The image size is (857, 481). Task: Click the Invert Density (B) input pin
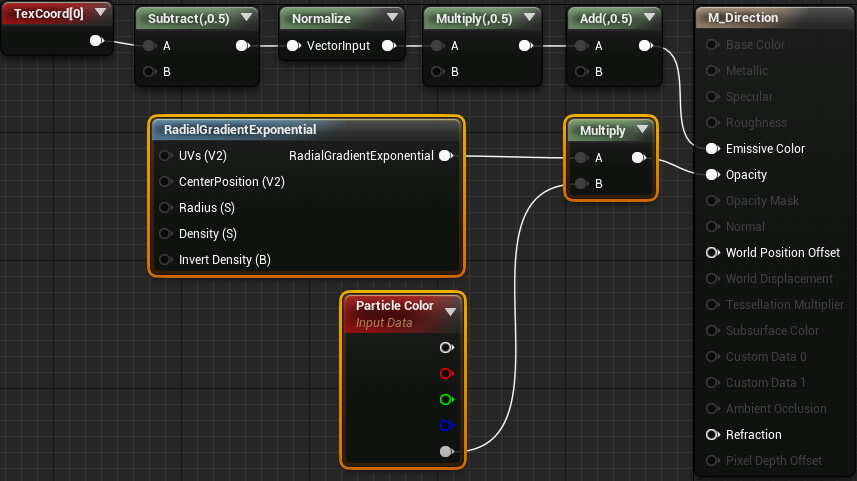[165, 260]
